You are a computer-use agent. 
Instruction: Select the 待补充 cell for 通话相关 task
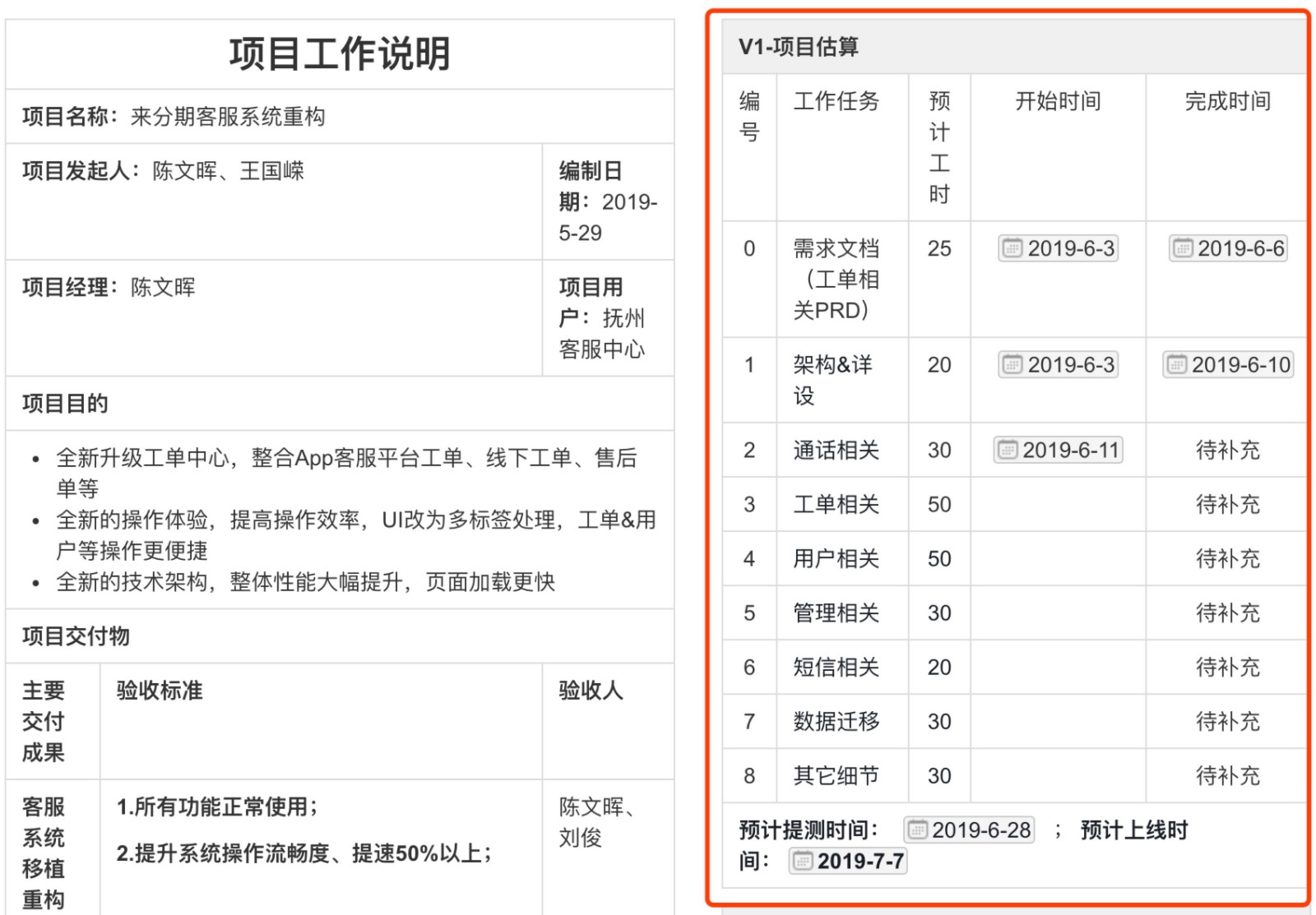point(1226,450)
